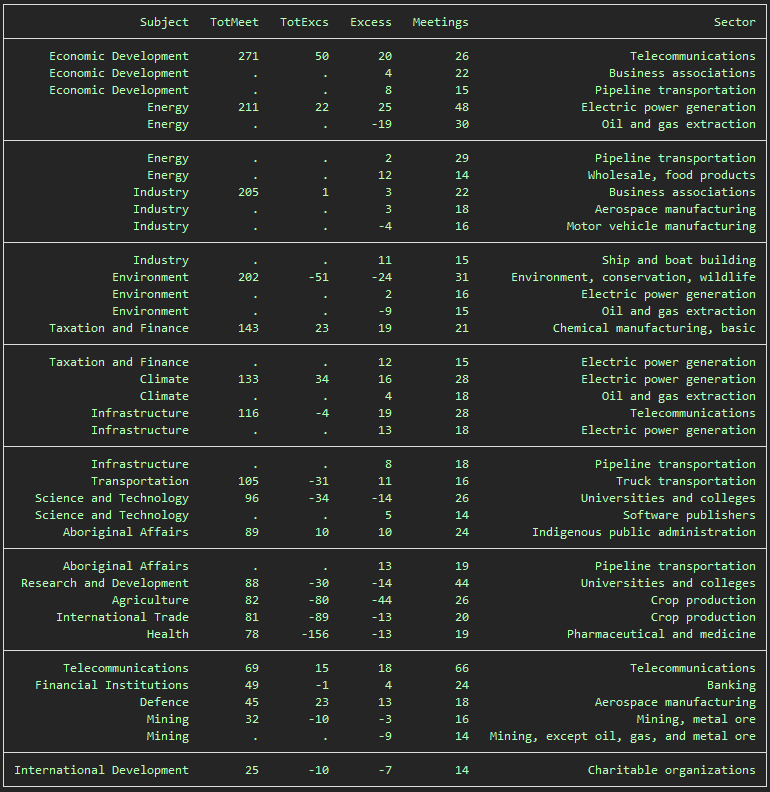Click the Transportation subject cell

(x=140, y=481)
